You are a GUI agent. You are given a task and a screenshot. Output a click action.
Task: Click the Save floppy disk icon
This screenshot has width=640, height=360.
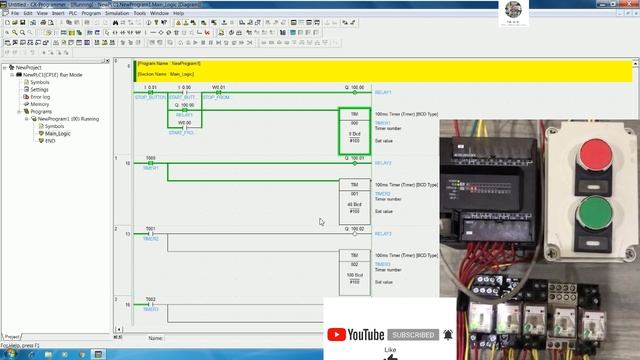point(22,22)
